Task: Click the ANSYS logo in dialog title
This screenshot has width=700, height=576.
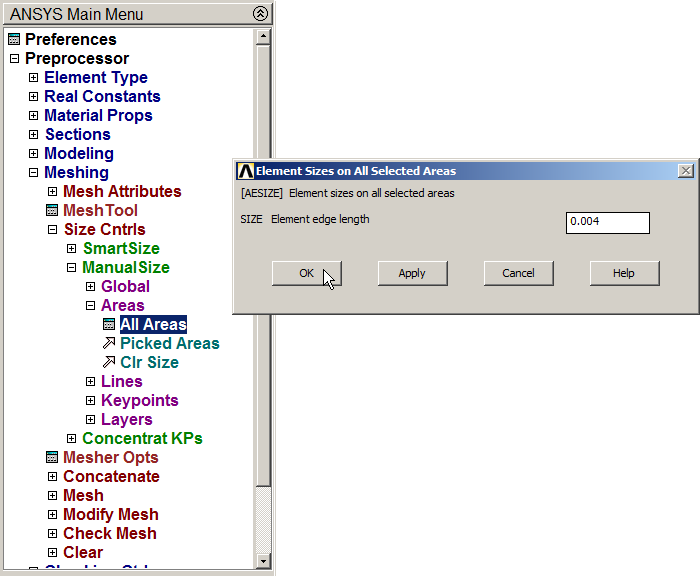Action: [x=245, y=171]
